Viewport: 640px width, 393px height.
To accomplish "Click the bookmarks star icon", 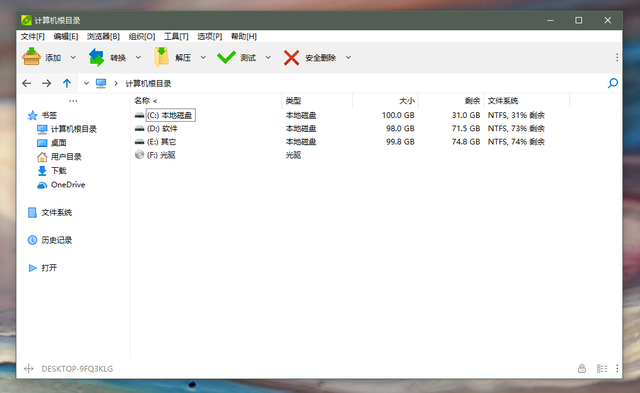I will point(32,115).
